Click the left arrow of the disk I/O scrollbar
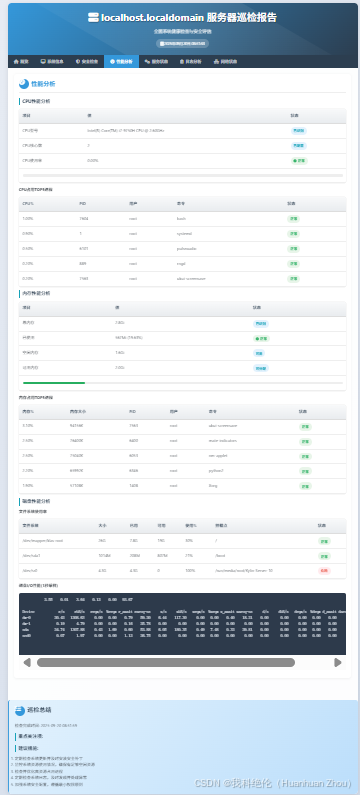 click(27, 662)
